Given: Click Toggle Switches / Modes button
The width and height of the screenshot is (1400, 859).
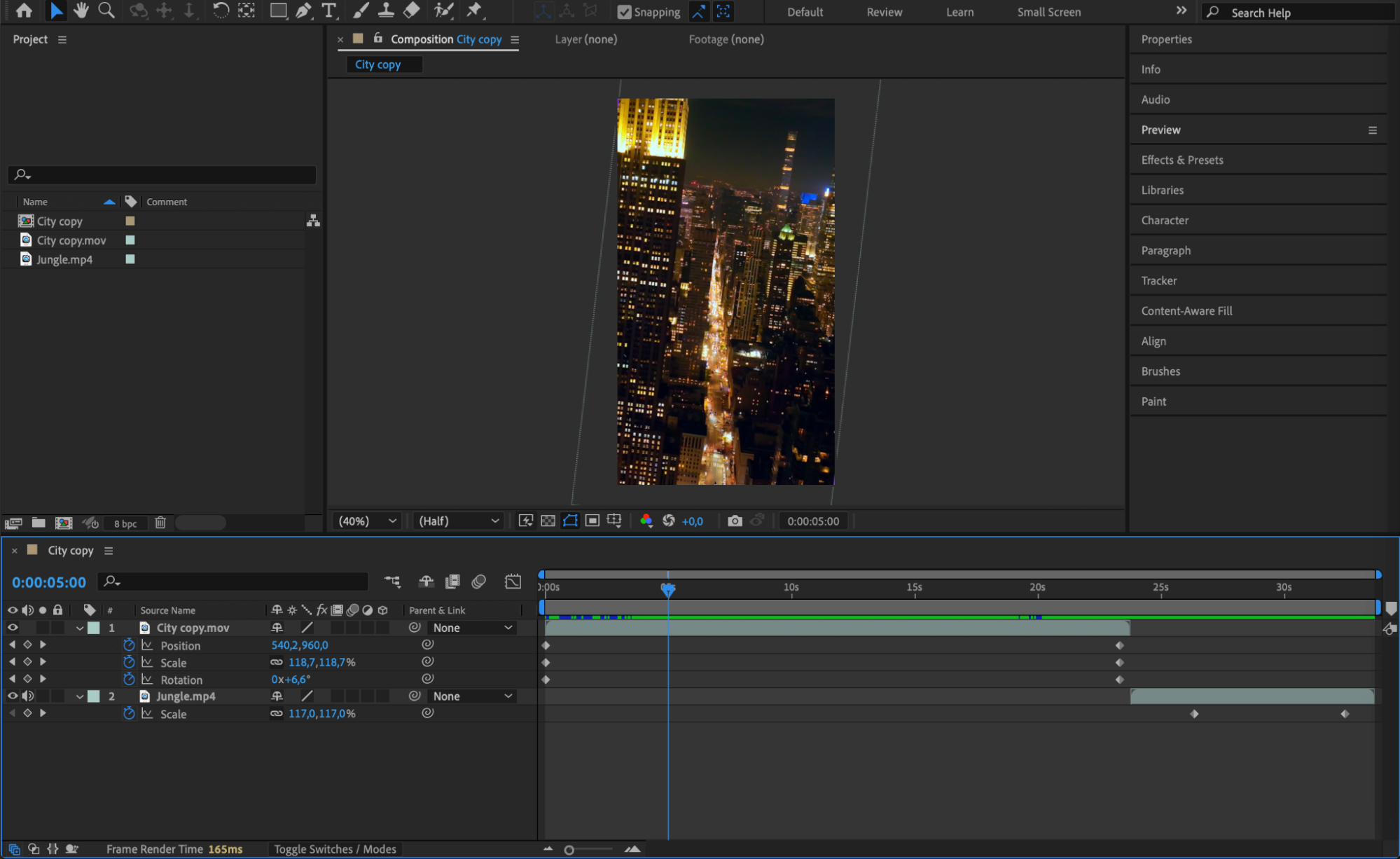Looking at the screenshot, I should [335, 849].
